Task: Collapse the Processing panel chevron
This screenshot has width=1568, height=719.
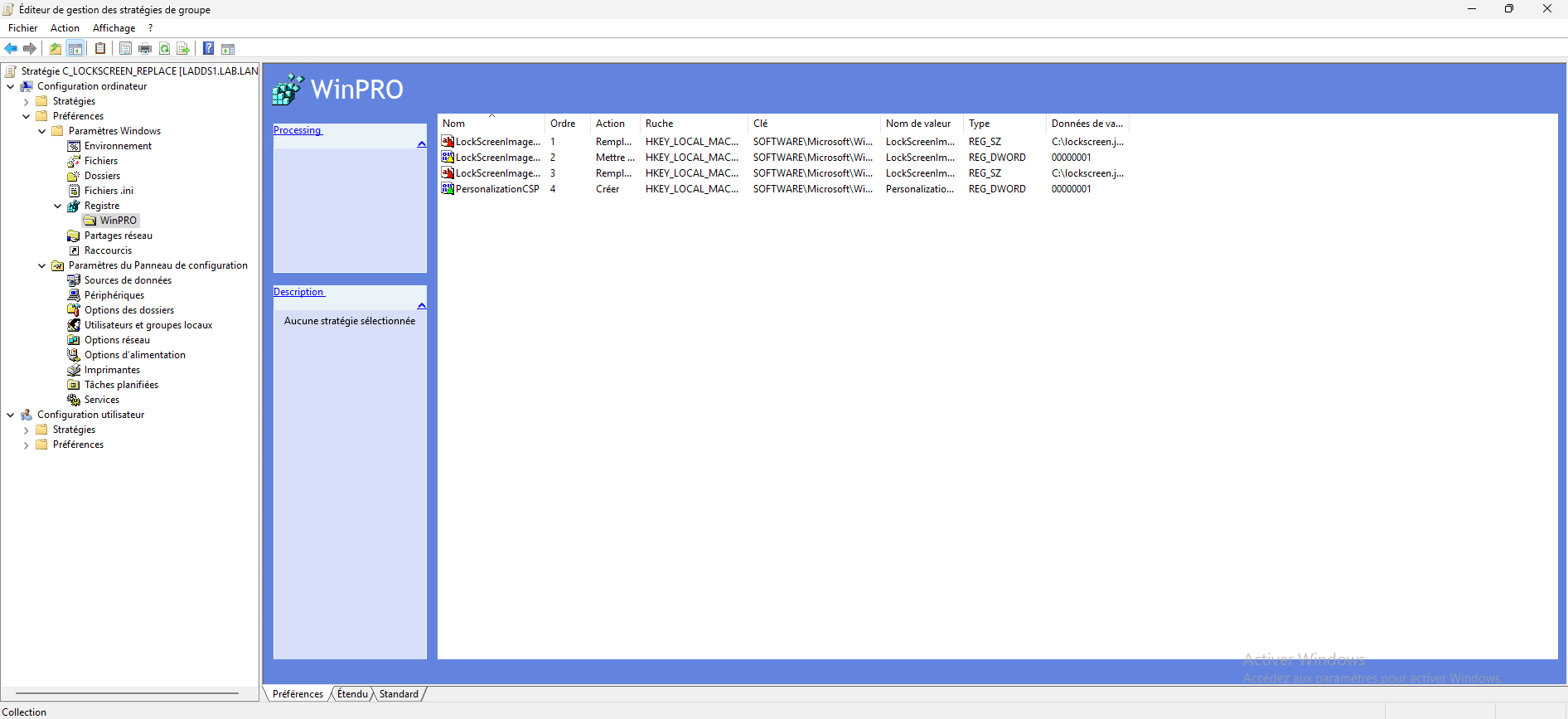Action: click(421, 144)
